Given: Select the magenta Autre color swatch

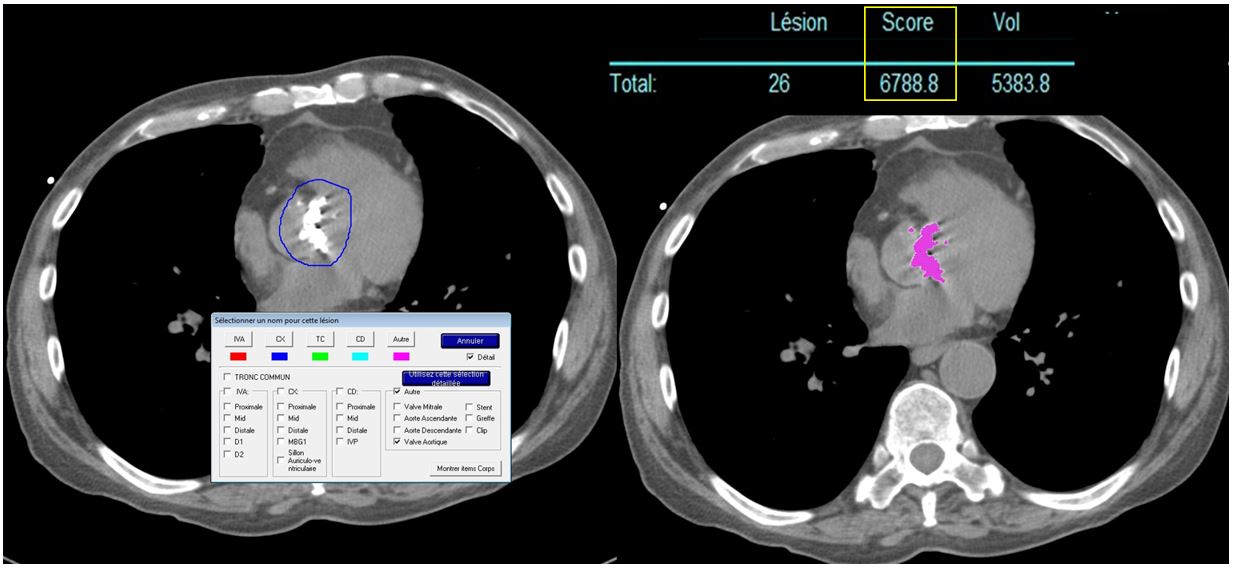Looking at the screenshot, I should point(401,356).
